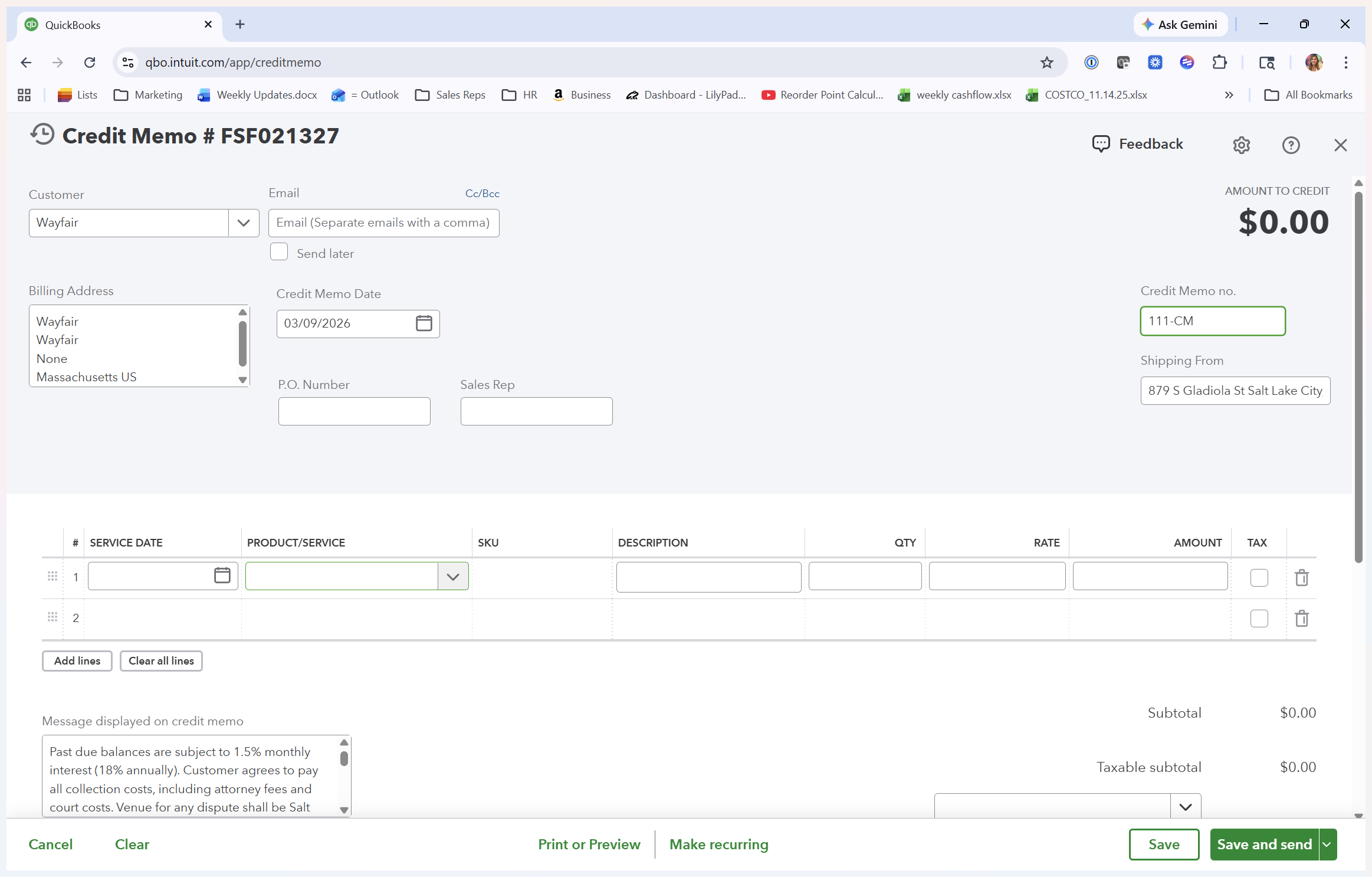Screen dimensions: 1372x877
Task: Open the Product/Service dropdown on line 1
Action: [x=452, y=577]
